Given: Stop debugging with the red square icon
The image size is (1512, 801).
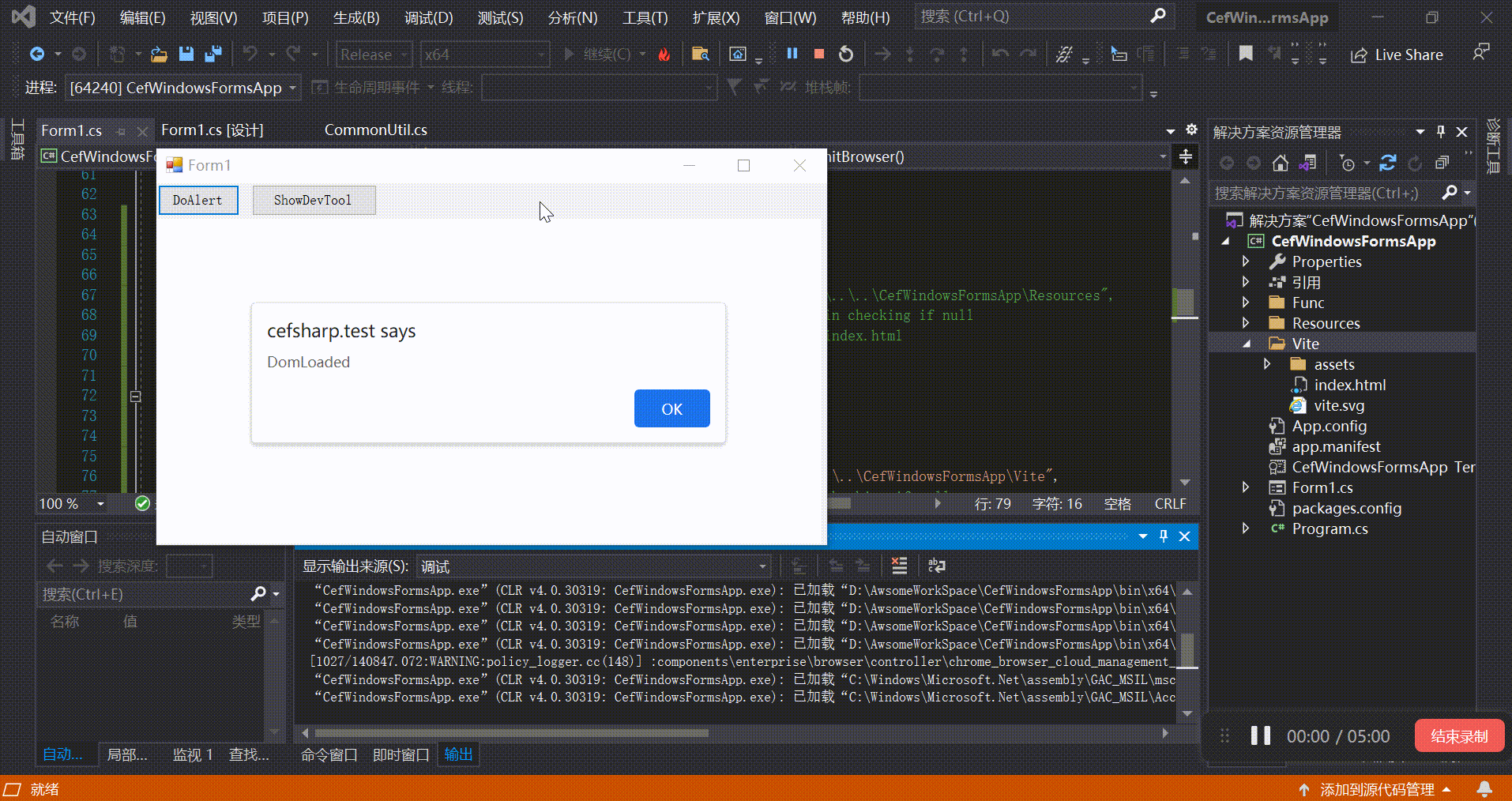Looking at the screenshot, I should [818, 54].
